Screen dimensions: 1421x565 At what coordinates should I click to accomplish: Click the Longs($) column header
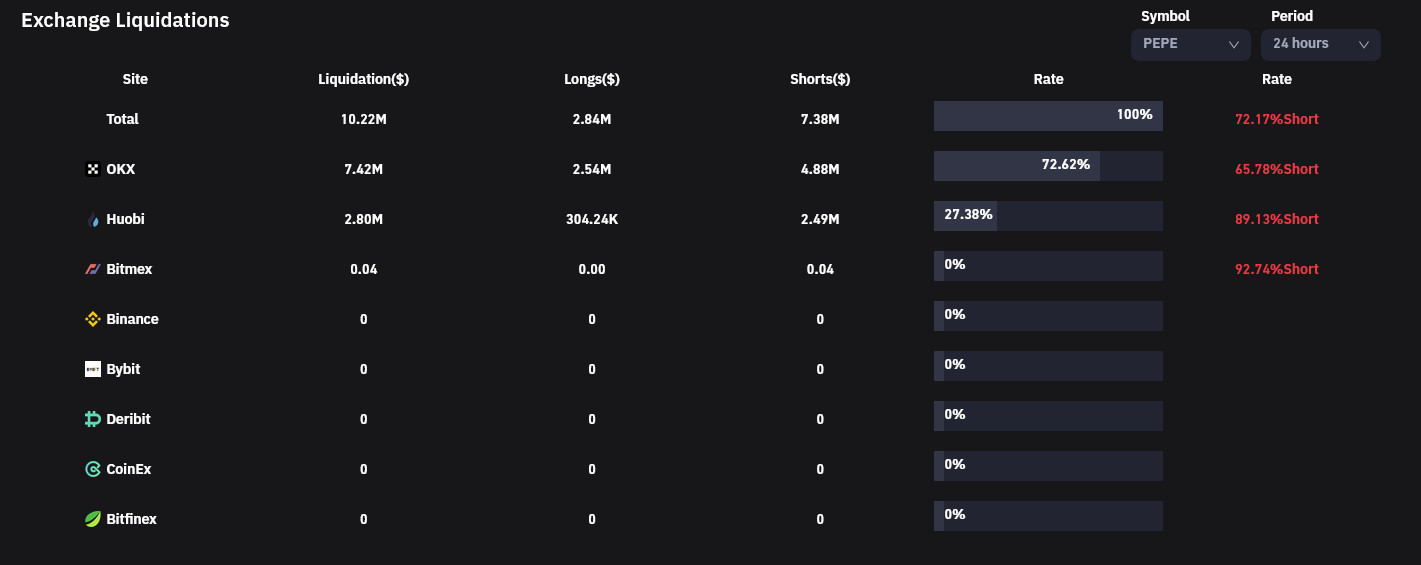point(592,79)
